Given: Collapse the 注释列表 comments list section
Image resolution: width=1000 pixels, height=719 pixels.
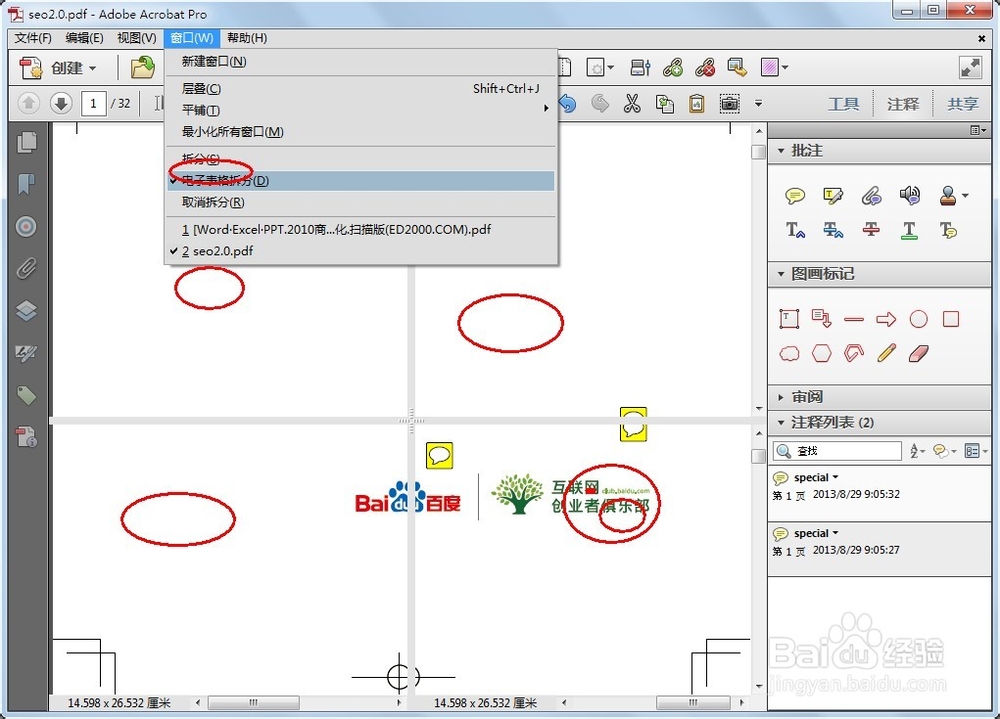Looking at the screenshot, I should [781, 422].
